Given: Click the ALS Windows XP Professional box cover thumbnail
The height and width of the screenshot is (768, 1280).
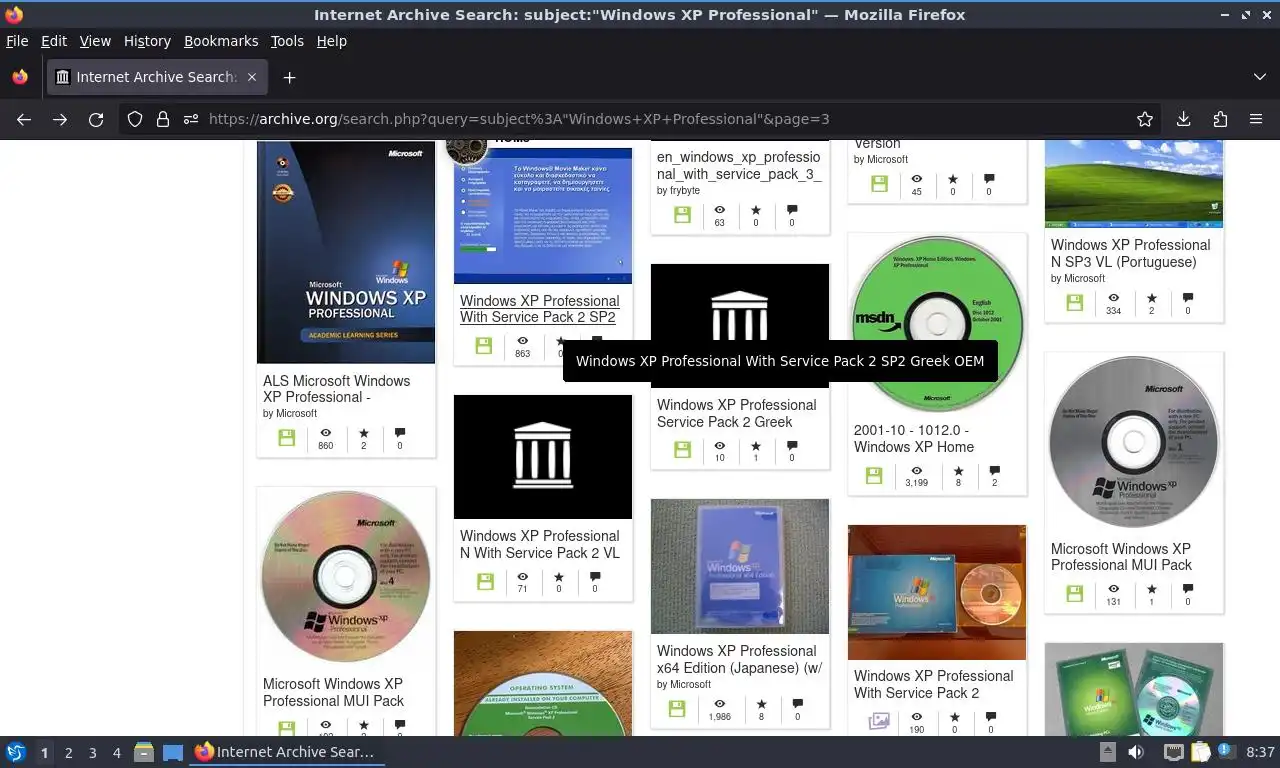Looking at the screenshot, I should pos(346,252).
